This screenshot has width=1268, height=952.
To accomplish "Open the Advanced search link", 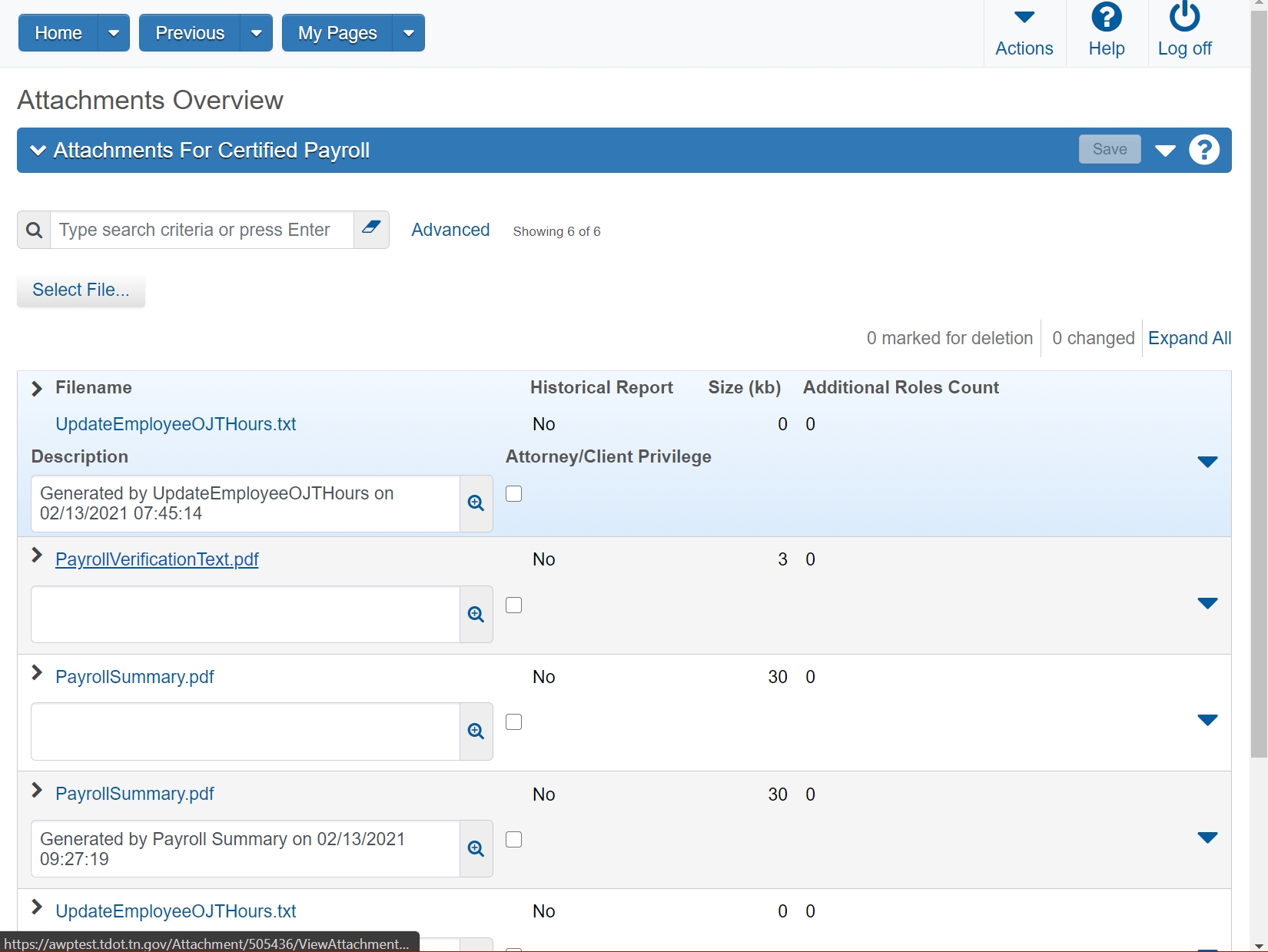I will click(450, 230).
